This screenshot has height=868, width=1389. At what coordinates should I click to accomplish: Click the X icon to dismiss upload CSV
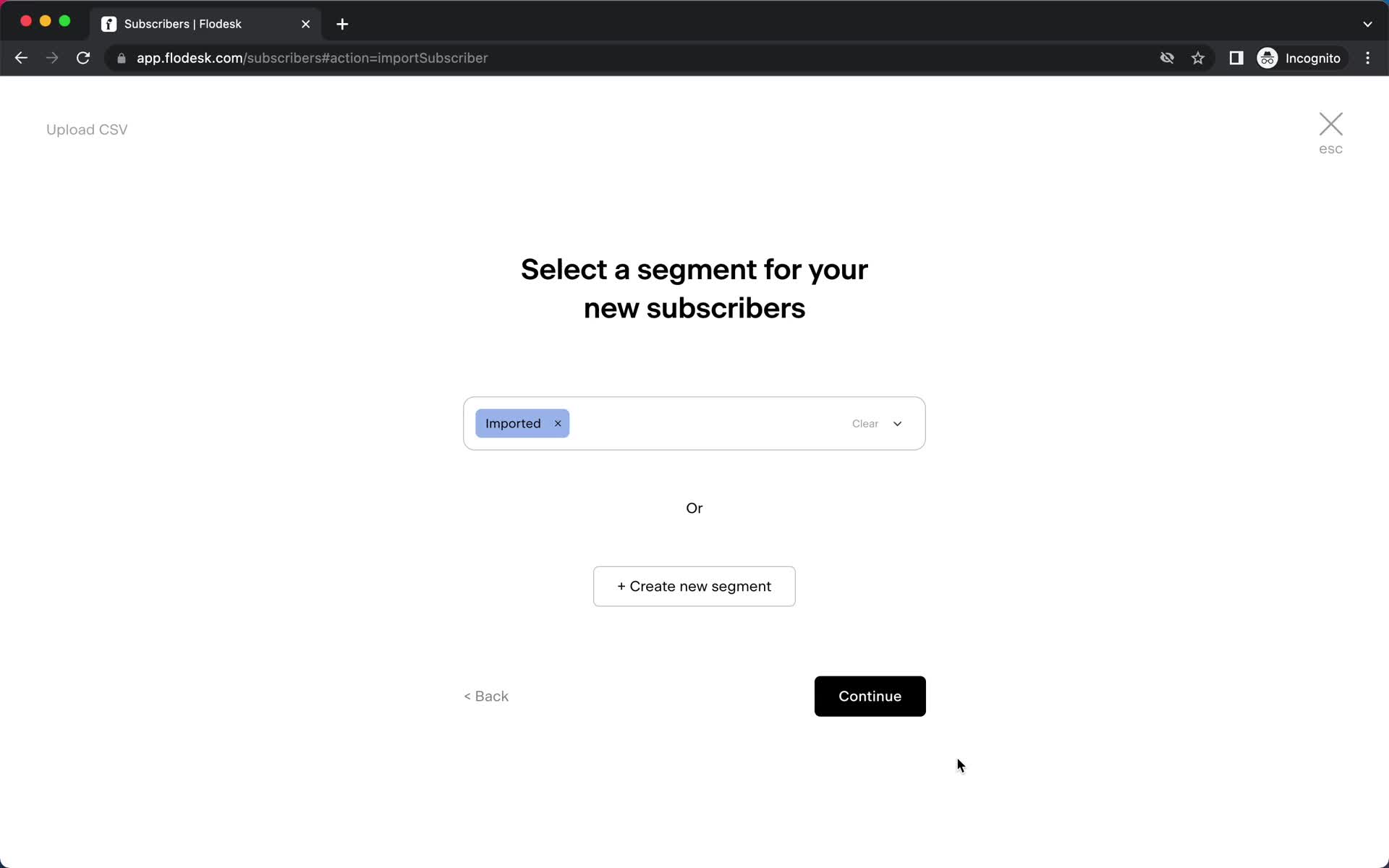pyautogui.click(x=1331, y=123)
